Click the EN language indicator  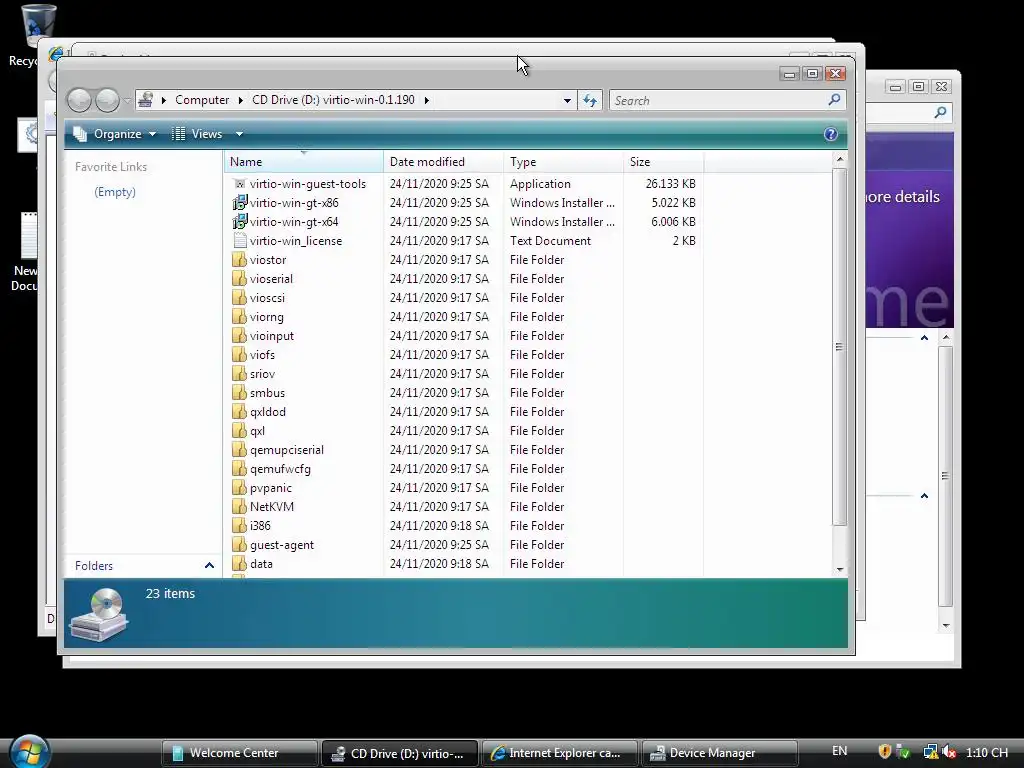click(x=840, y=751)
